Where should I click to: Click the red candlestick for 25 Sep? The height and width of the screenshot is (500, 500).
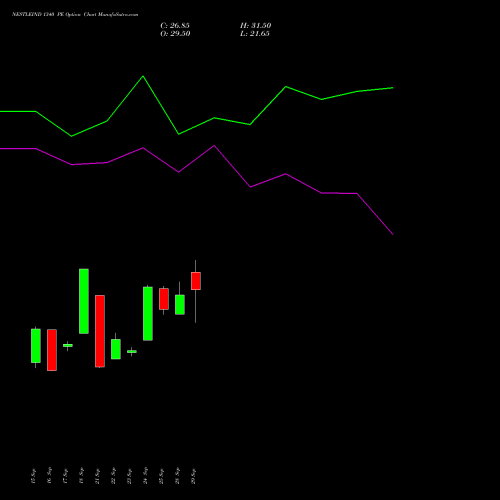coord(164,299)
